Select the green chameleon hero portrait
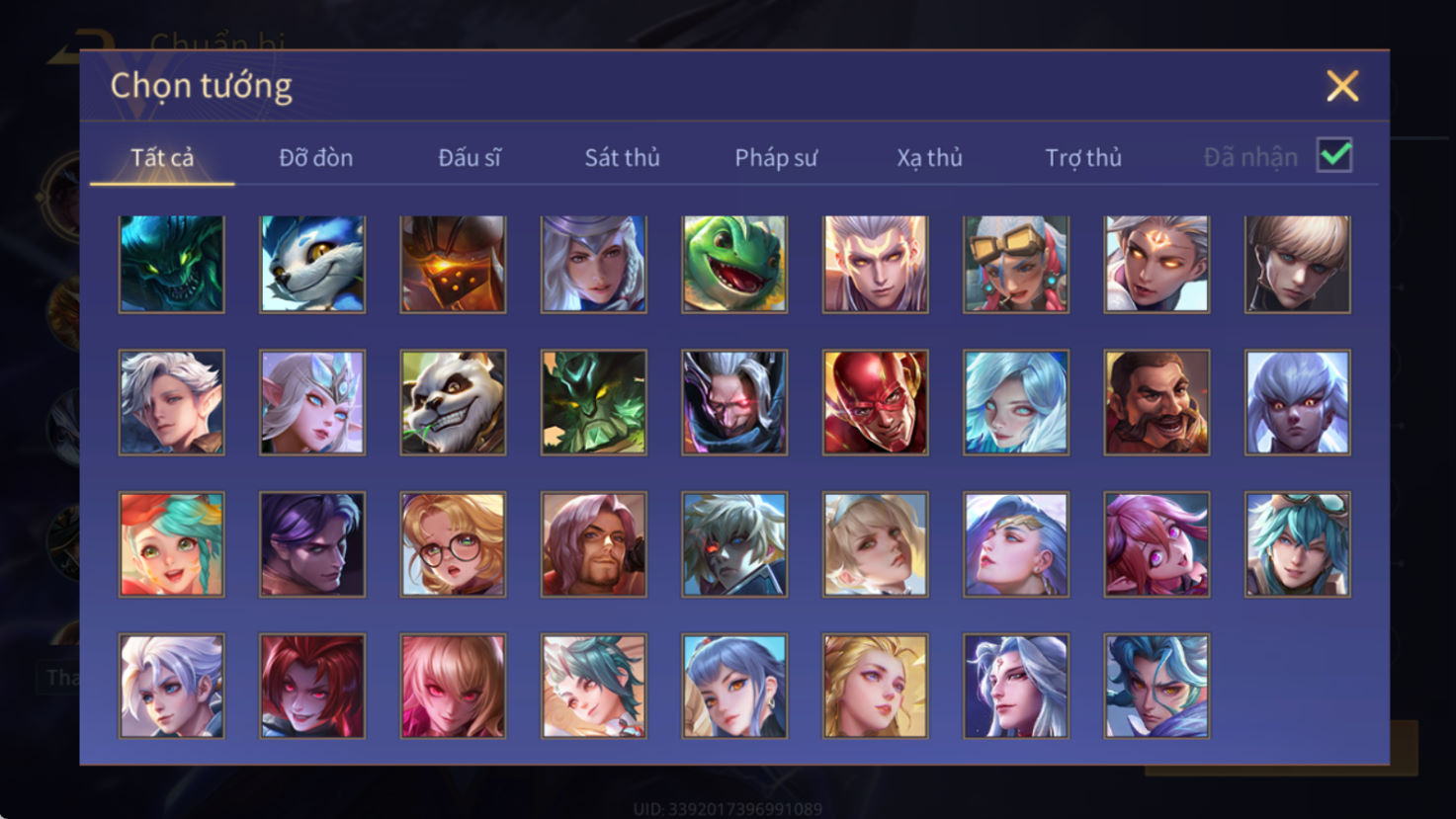Viewport: 1456px width, 819px height. coord(734,264)
